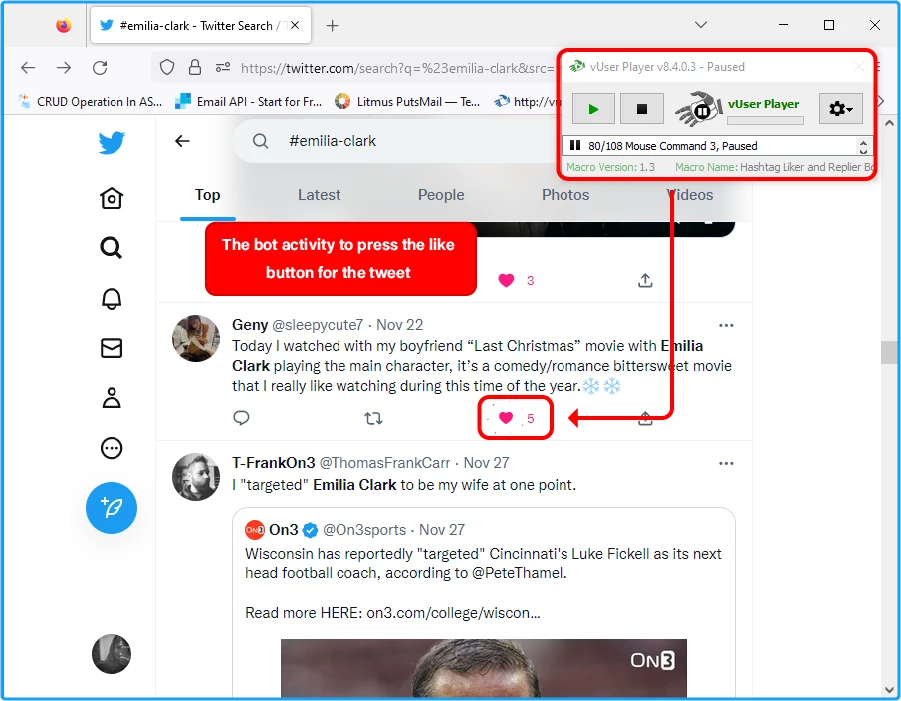Click @PeteThamel mention in quoted tweet
The image size is (901, 701).
(519, 573)
